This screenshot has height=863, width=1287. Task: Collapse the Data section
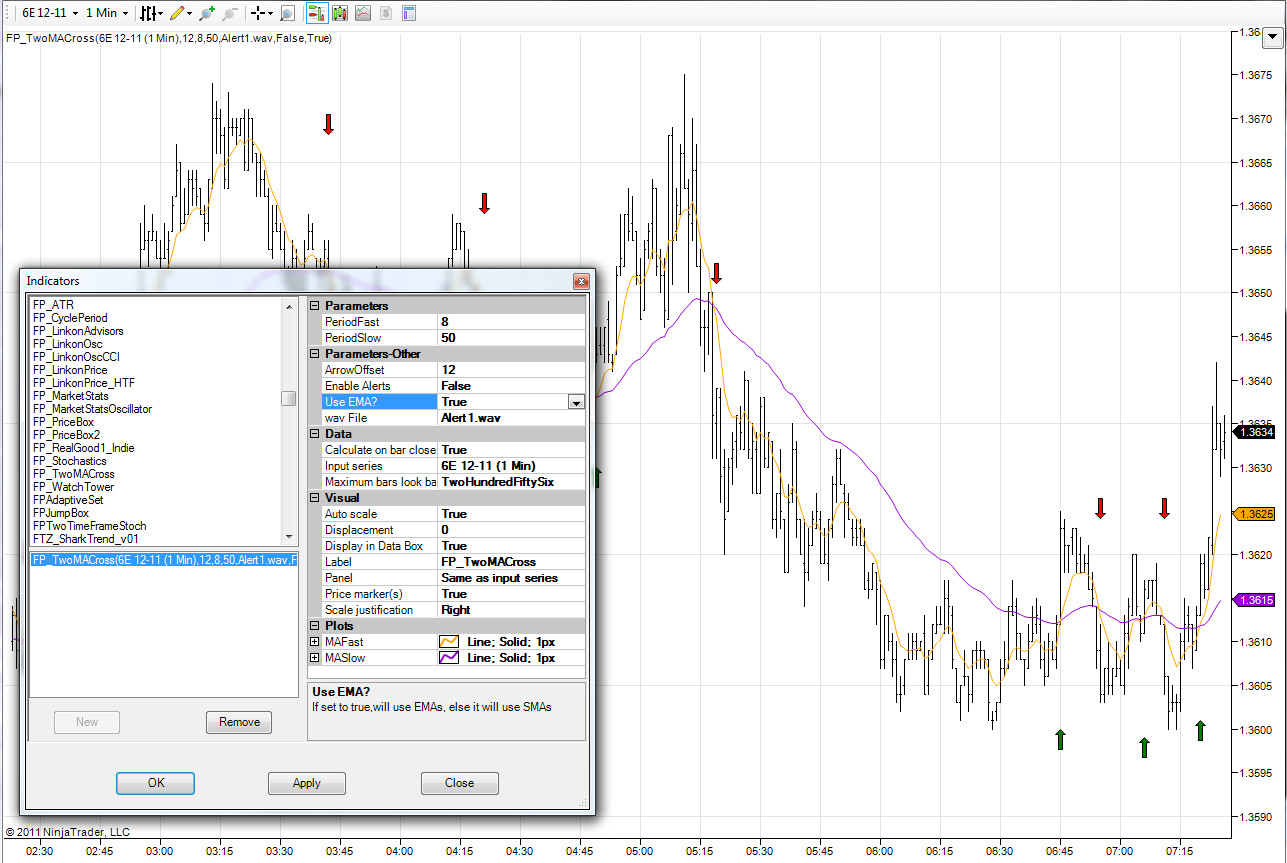click(x=315, y=434)
